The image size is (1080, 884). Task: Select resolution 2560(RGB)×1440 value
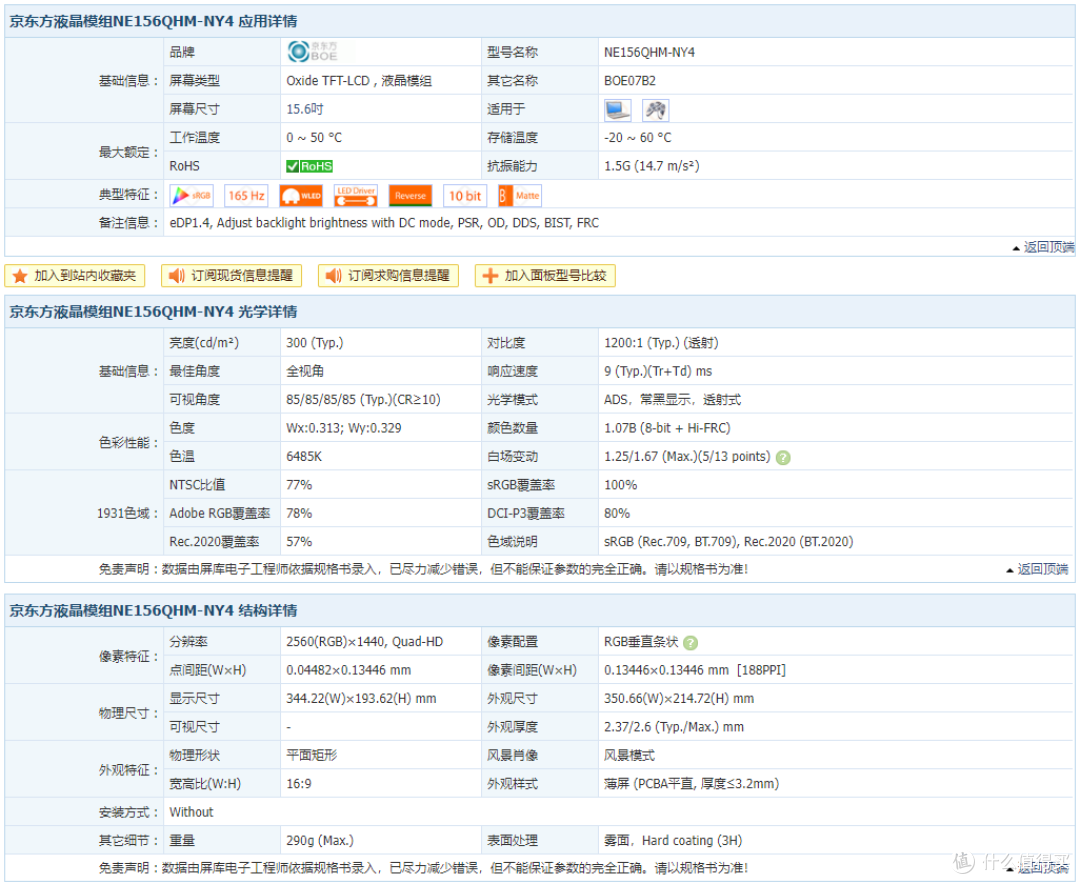point(365,642)
